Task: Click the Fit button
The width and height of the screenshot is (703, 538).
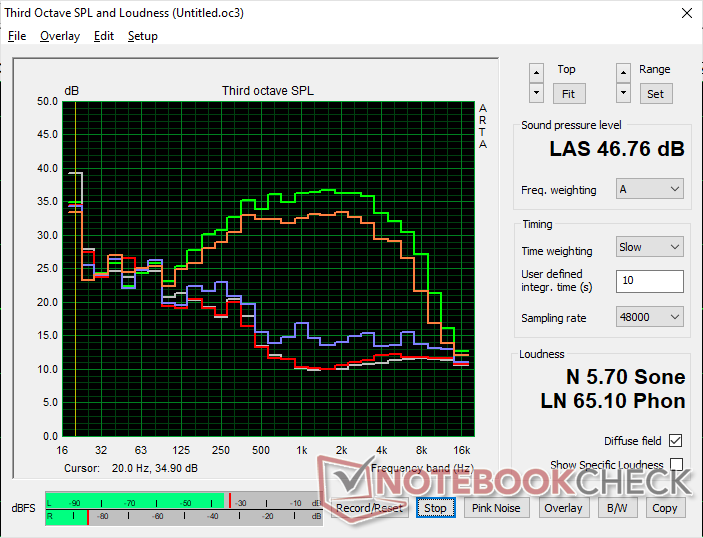Action: click(x=568, y=93)
